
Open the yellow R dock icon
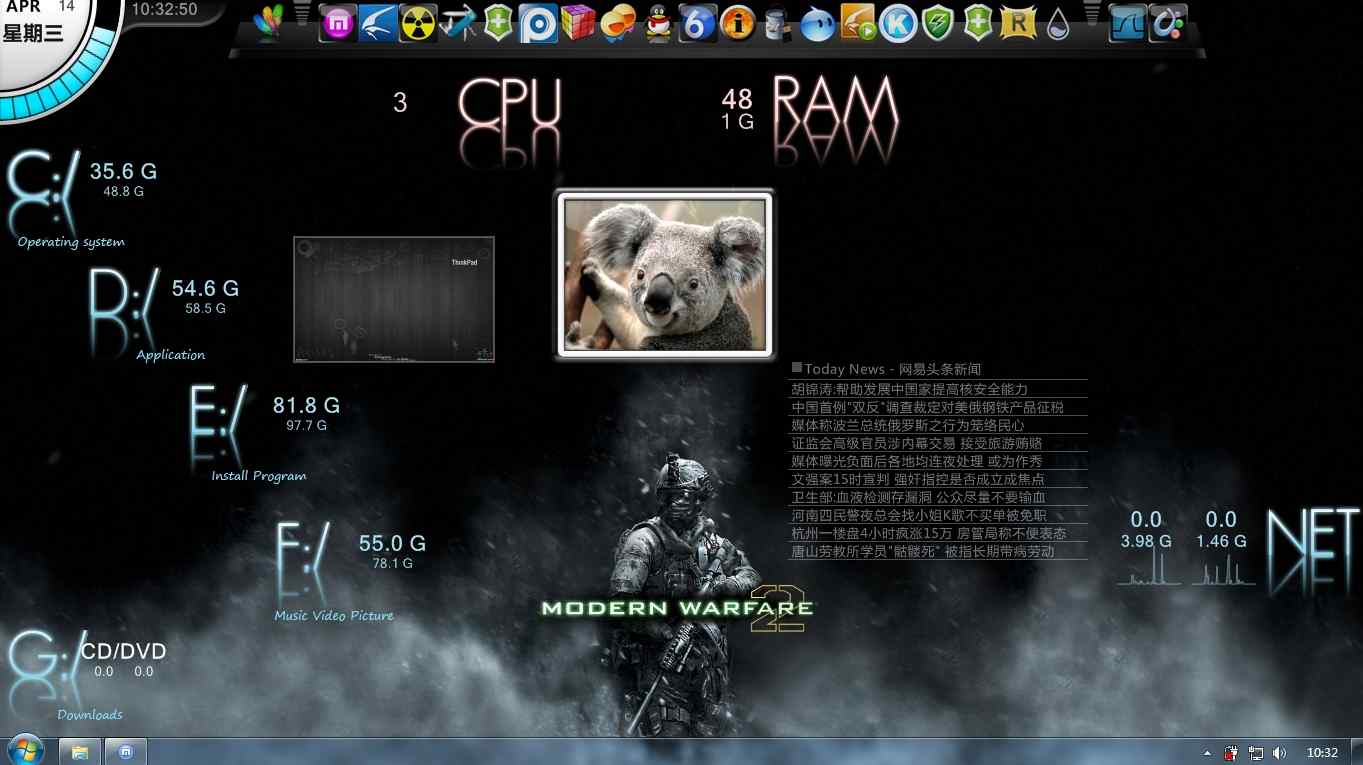coord(1018,23)
